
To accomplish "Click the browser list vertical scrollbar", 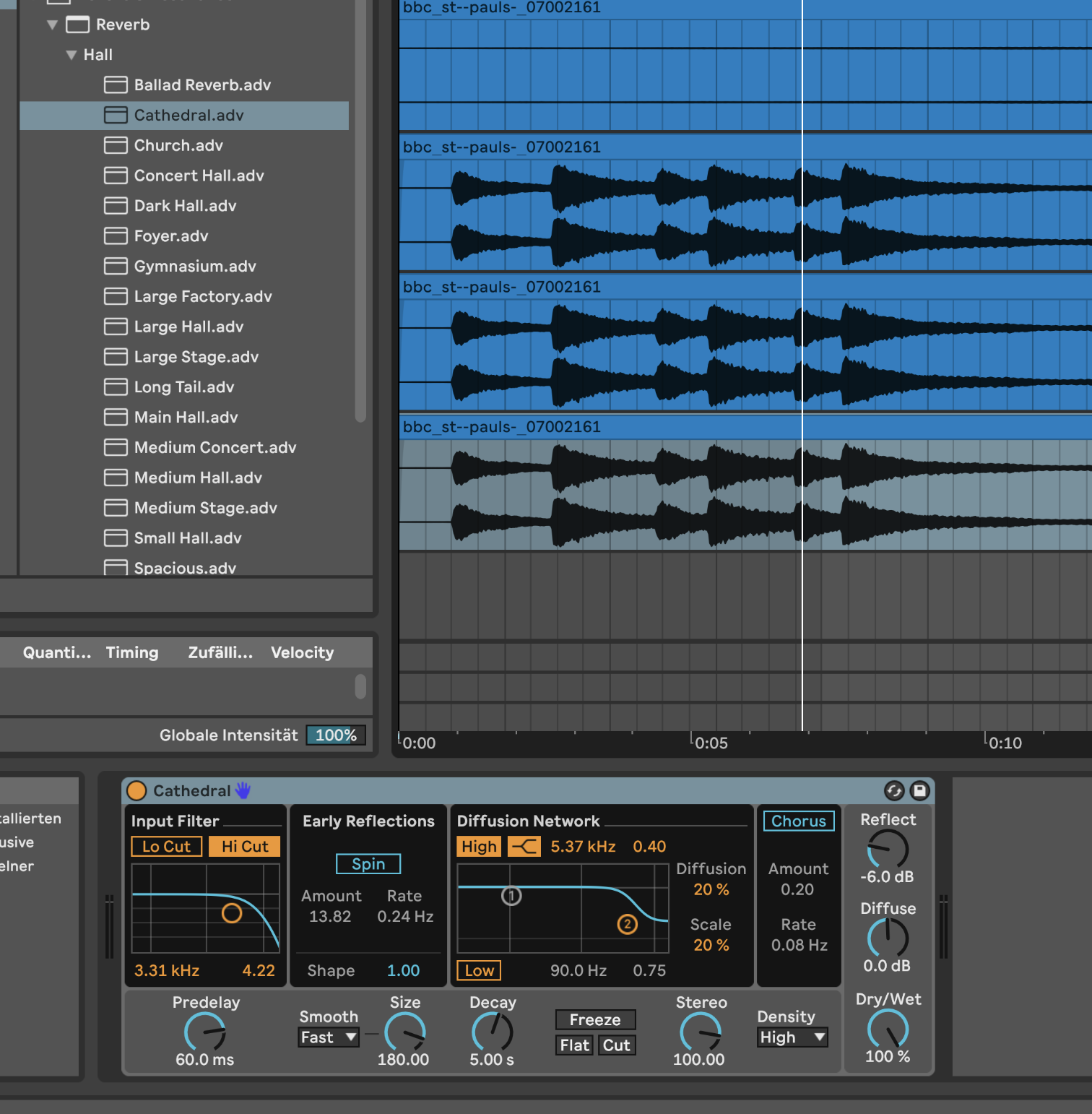I will click(x=360, y=210).
